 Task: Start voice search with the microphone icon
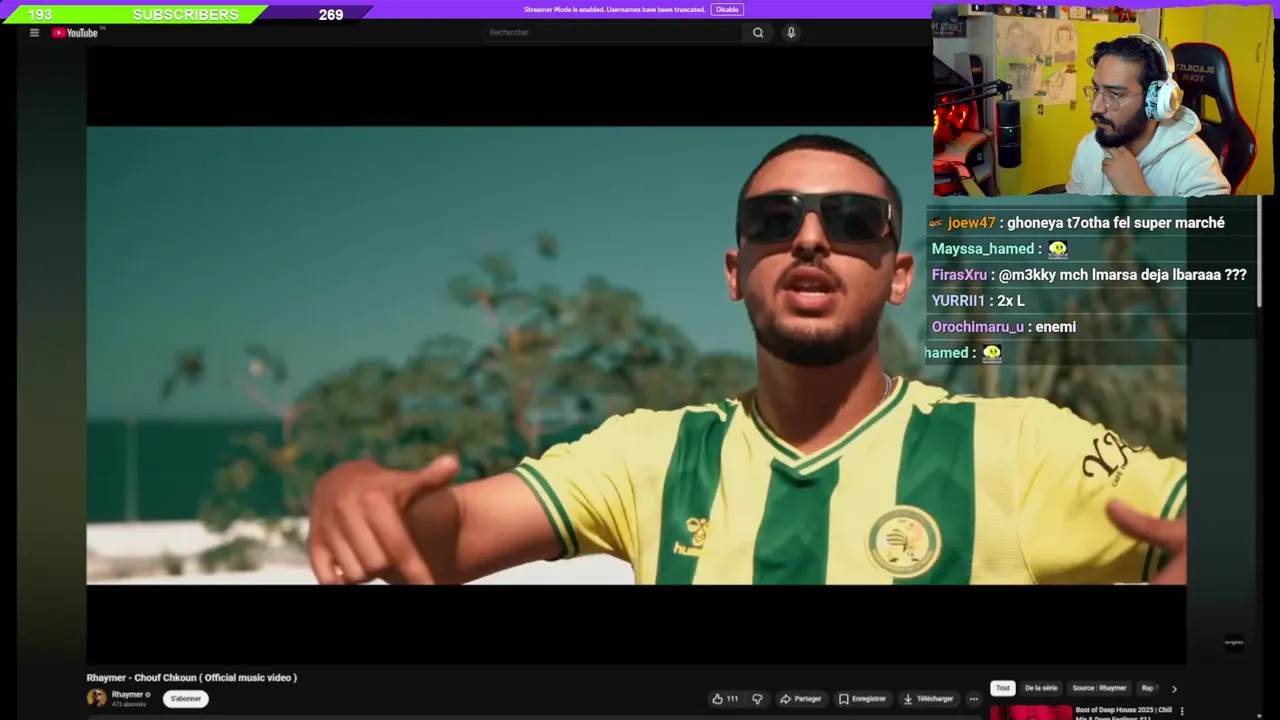pos(791,33)
